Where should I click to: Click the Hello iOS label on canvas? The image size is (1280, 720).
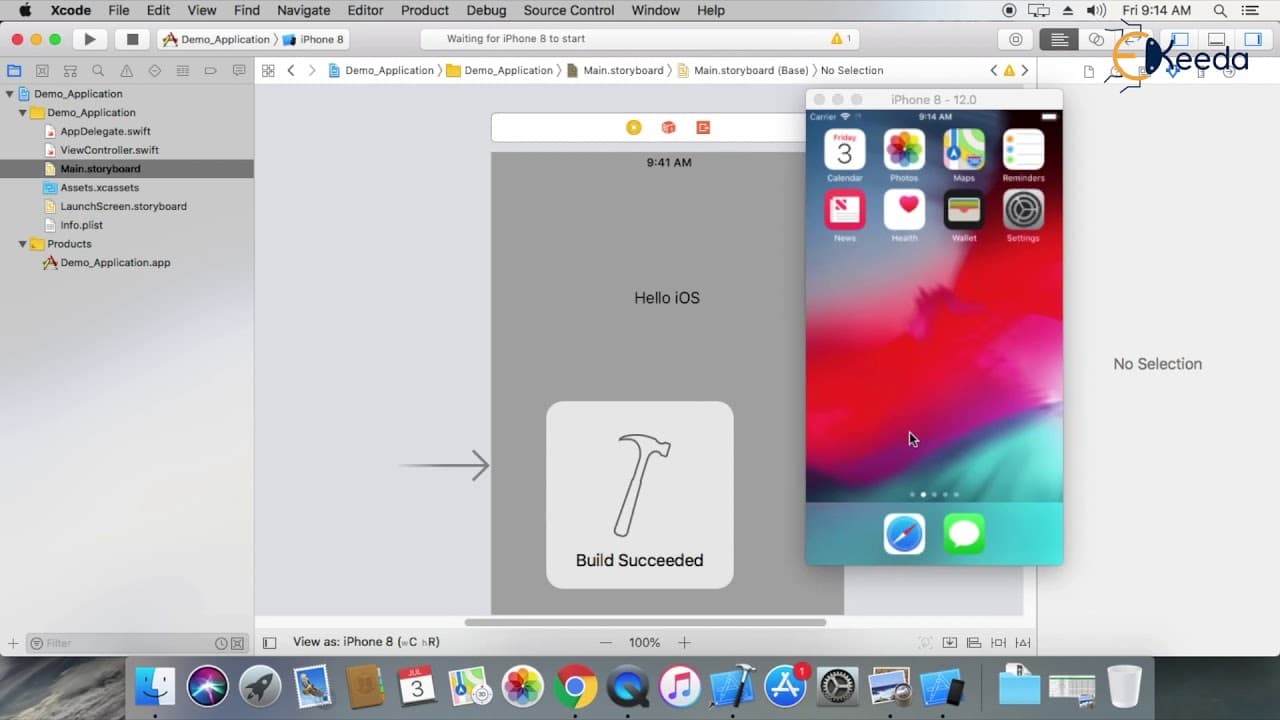pyautogui.click(x=667, y=298)
